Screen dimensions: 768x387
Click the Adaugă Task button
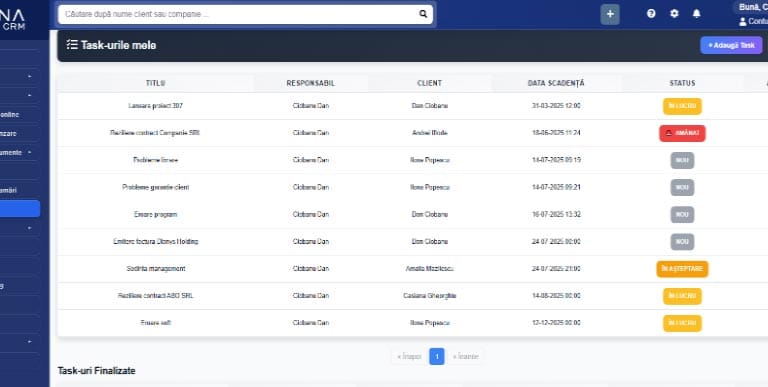[x=731, y=45]
